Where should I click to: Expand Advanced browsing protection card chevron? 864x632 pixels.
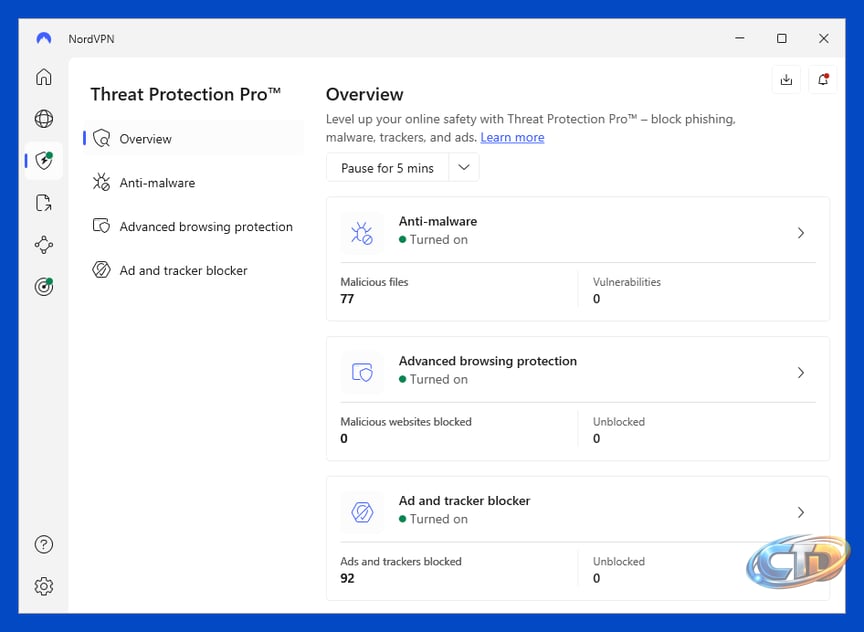(x=801, y=372)
